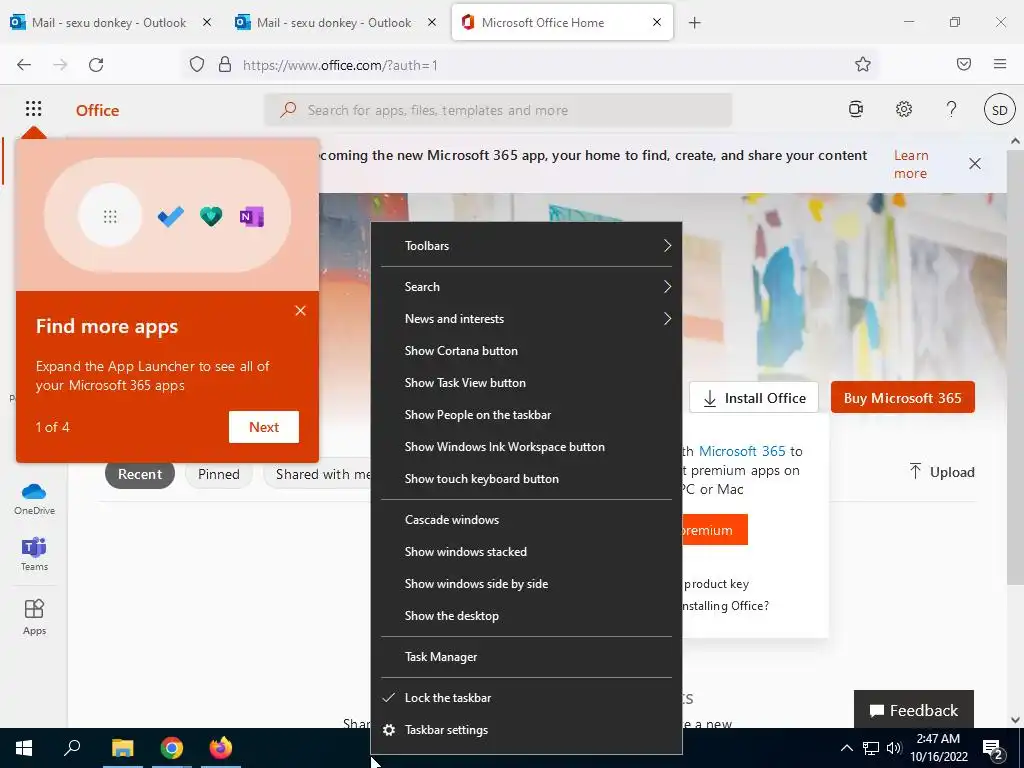Click the OneNote icon in callout
Viewport: 1024px width, 768px height.
tap(251, 216)
